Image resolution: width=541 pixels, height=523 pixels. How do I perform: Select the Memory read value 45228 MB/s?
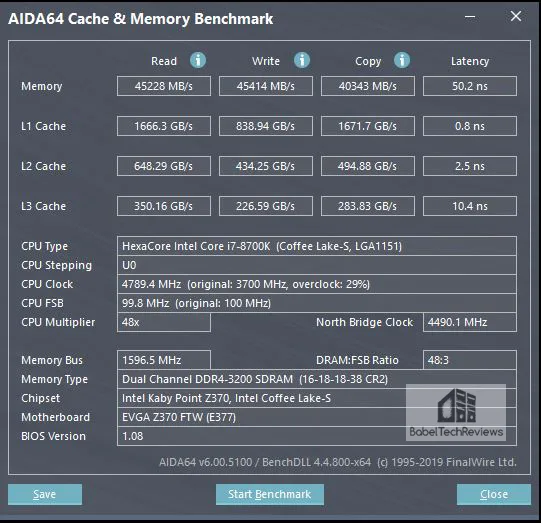coord(164,86)
